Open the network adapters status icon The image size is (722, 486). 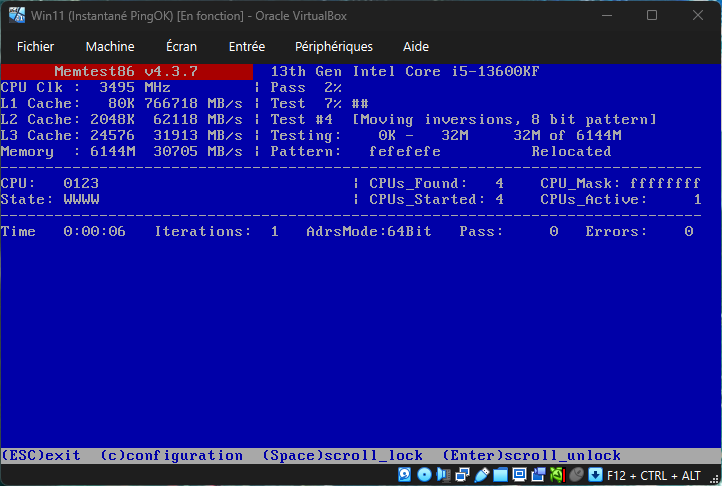(x=462, y=475)
